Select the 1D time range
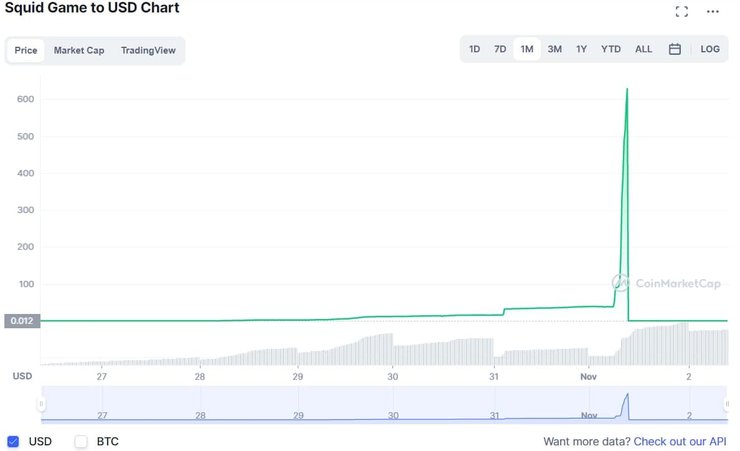 coord(475,49)
